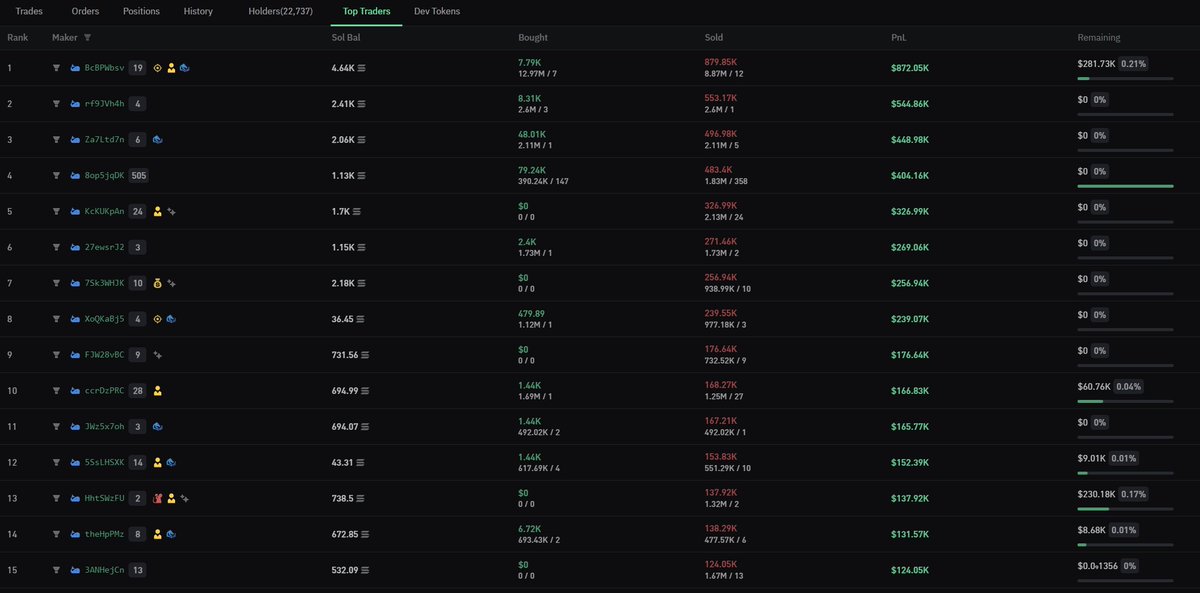
Task: Click the 879.85K sold amount
Action: pyautogui.click(x=721, y=62)
